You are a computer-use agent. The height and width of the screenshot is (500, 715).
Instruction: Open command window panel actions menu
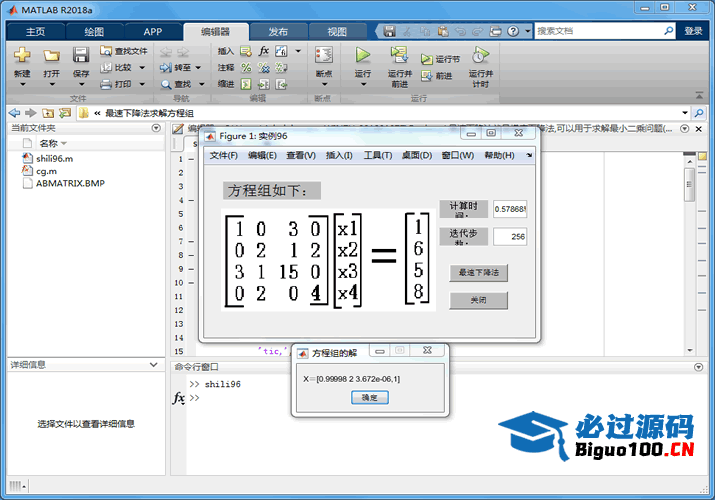coord(698,367)
